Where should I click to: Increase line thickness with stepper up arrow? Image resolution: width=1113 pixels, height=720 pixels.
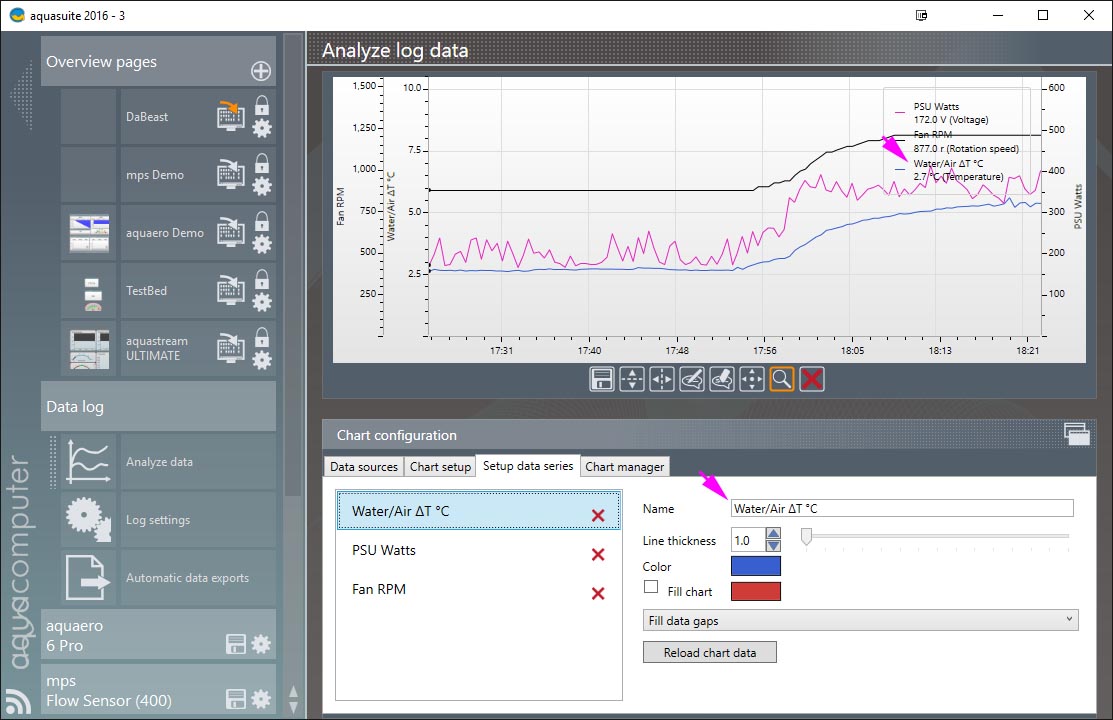pyautogui.click(x=773, y=535)
